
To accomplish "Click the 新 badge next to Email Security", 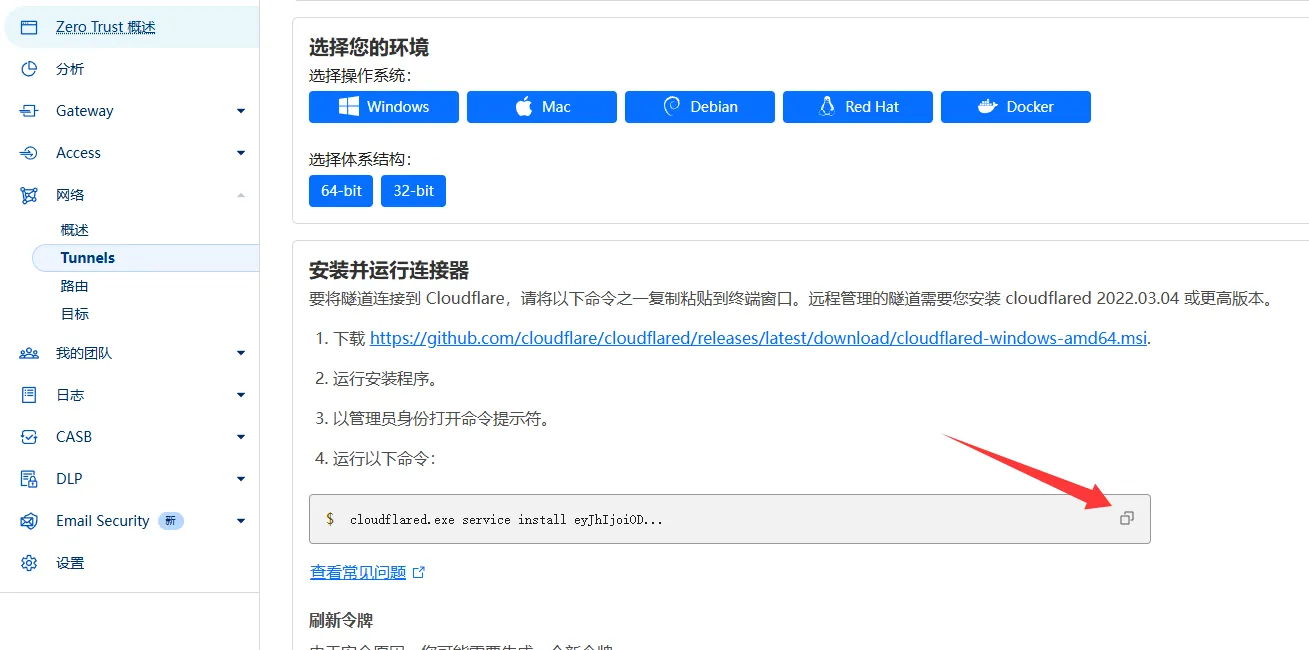I will tap(171, 521).
